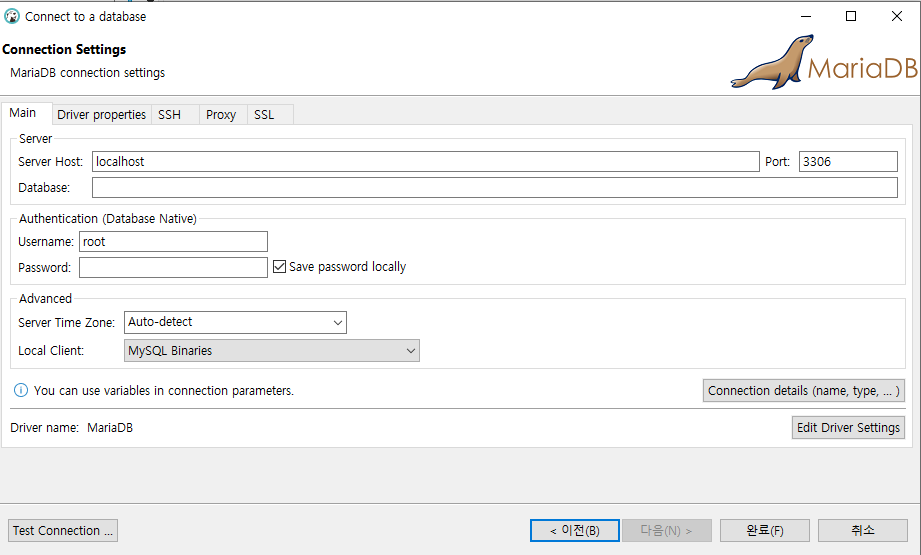Click the 취소 cancel button
Image resolution: width=921 pixels, height=555 pixels.
tap(863, 530)
